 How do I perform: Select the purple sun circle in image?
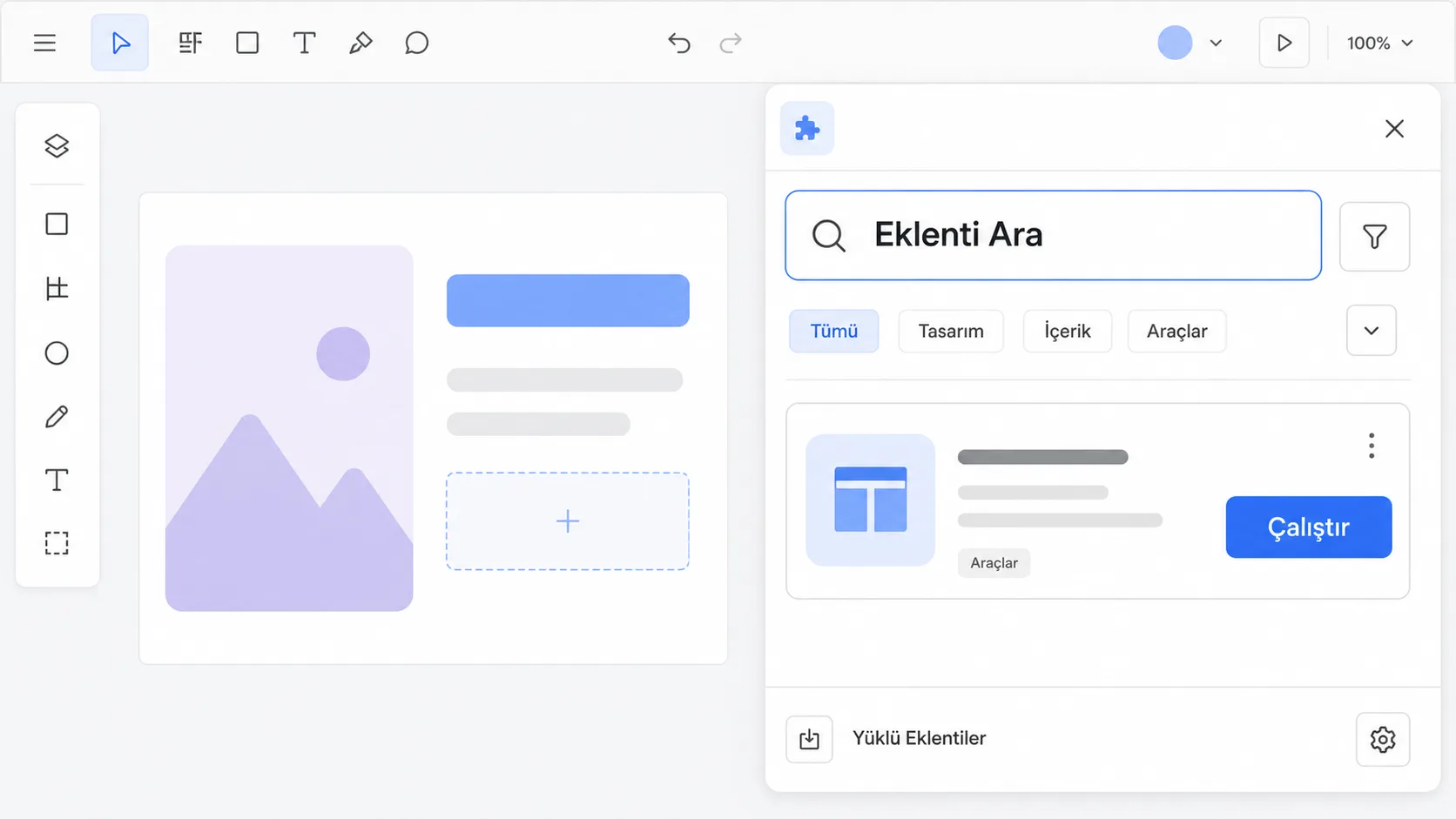(x=343, y=353)
